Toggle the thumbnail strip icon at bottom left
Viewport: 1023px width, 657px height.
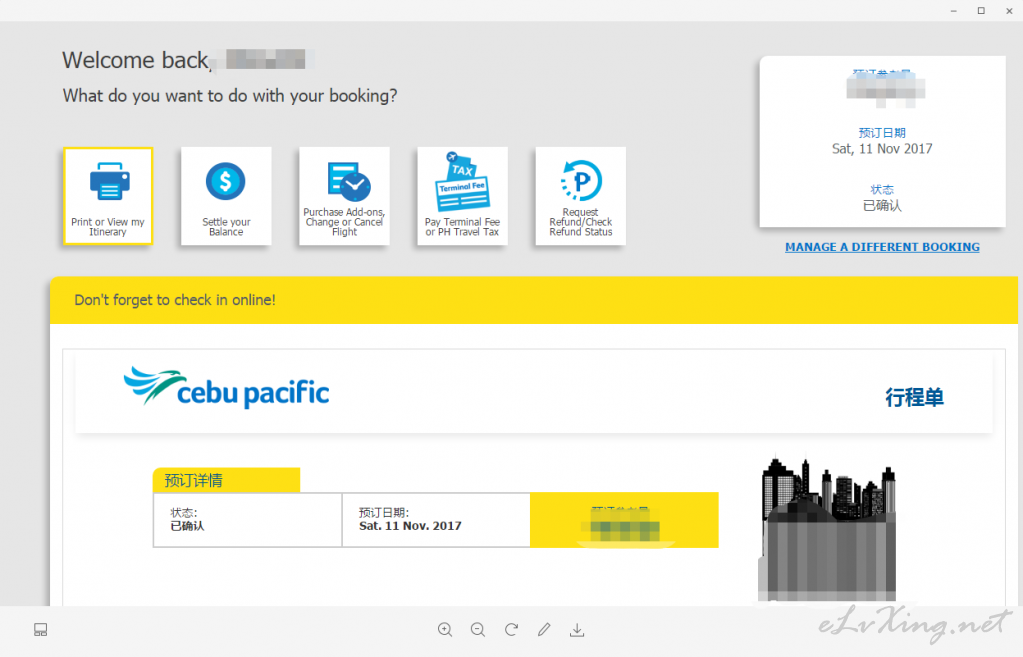tap(40, 630)
